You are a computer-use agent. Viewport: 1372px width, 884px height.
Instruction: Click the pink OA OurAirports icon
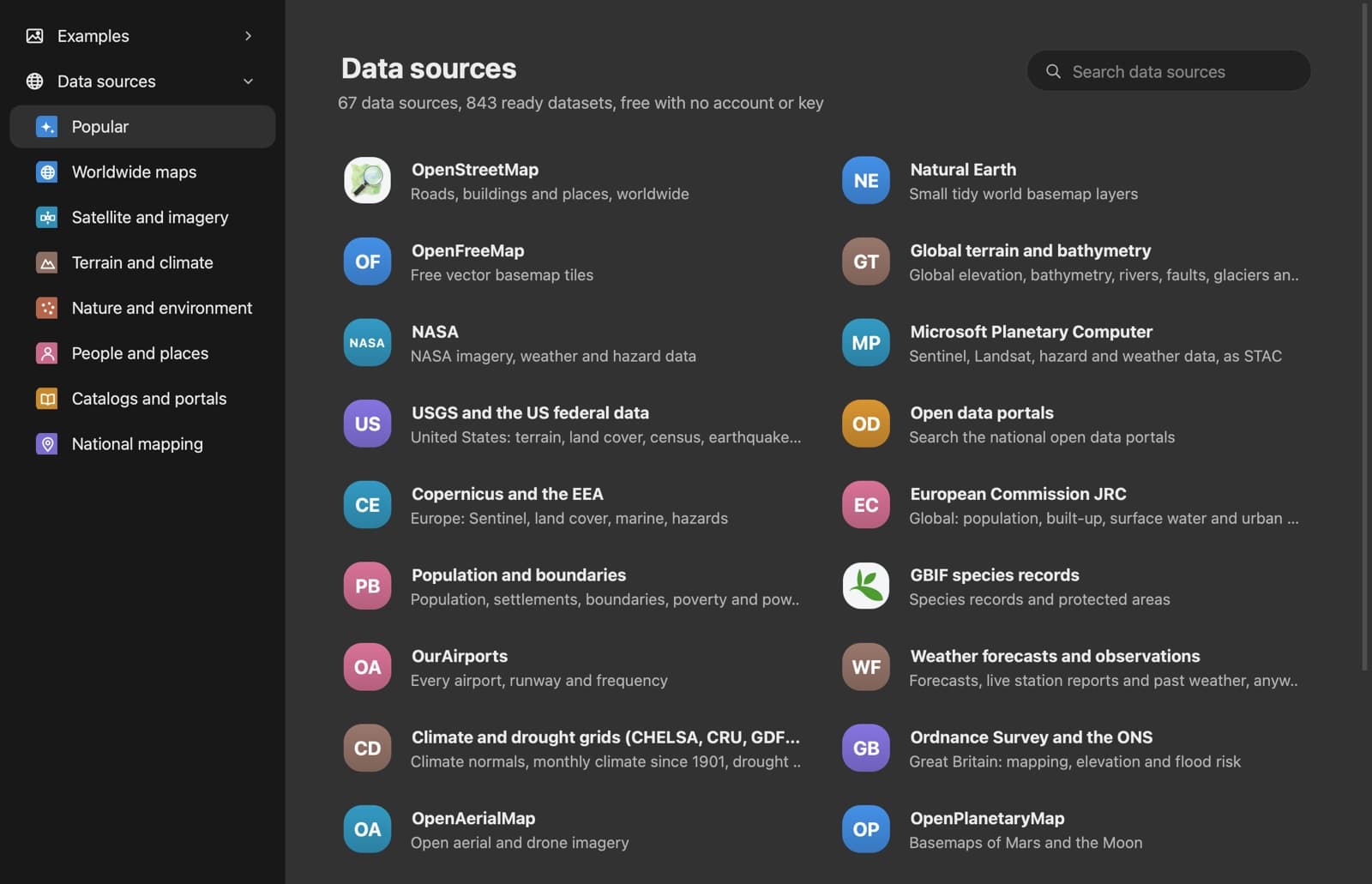367,666
